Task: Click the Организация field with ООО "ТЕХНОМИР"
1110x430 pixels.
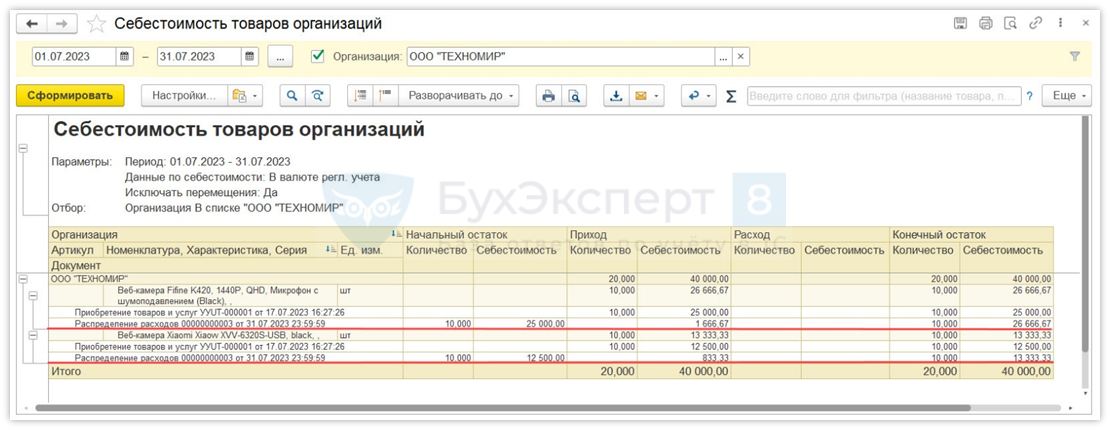Action: point(561,57)
